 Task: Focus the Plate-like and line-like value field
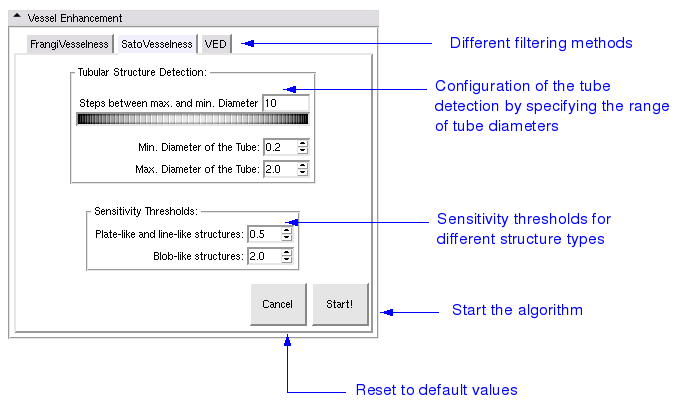(263, 234)
